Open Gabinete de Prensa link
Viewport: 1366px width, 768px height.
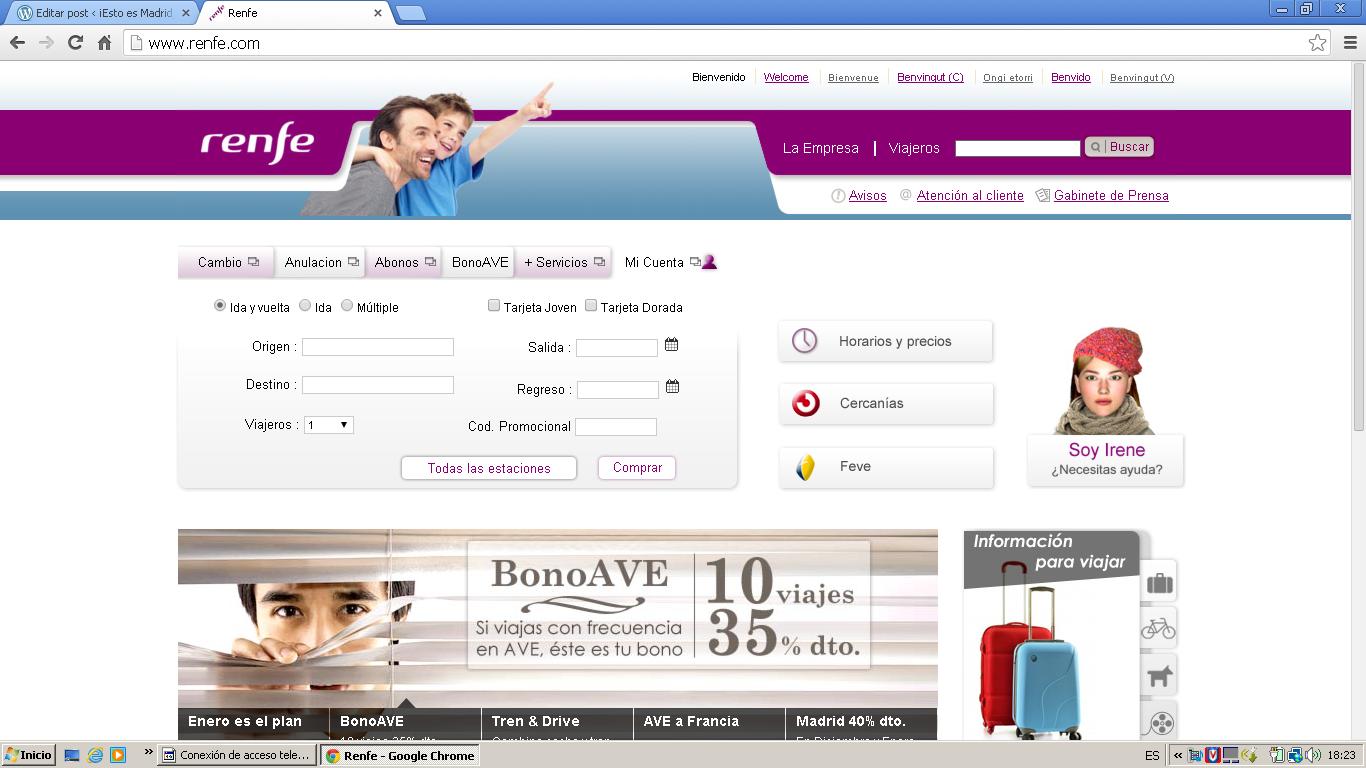(1111, 196)
